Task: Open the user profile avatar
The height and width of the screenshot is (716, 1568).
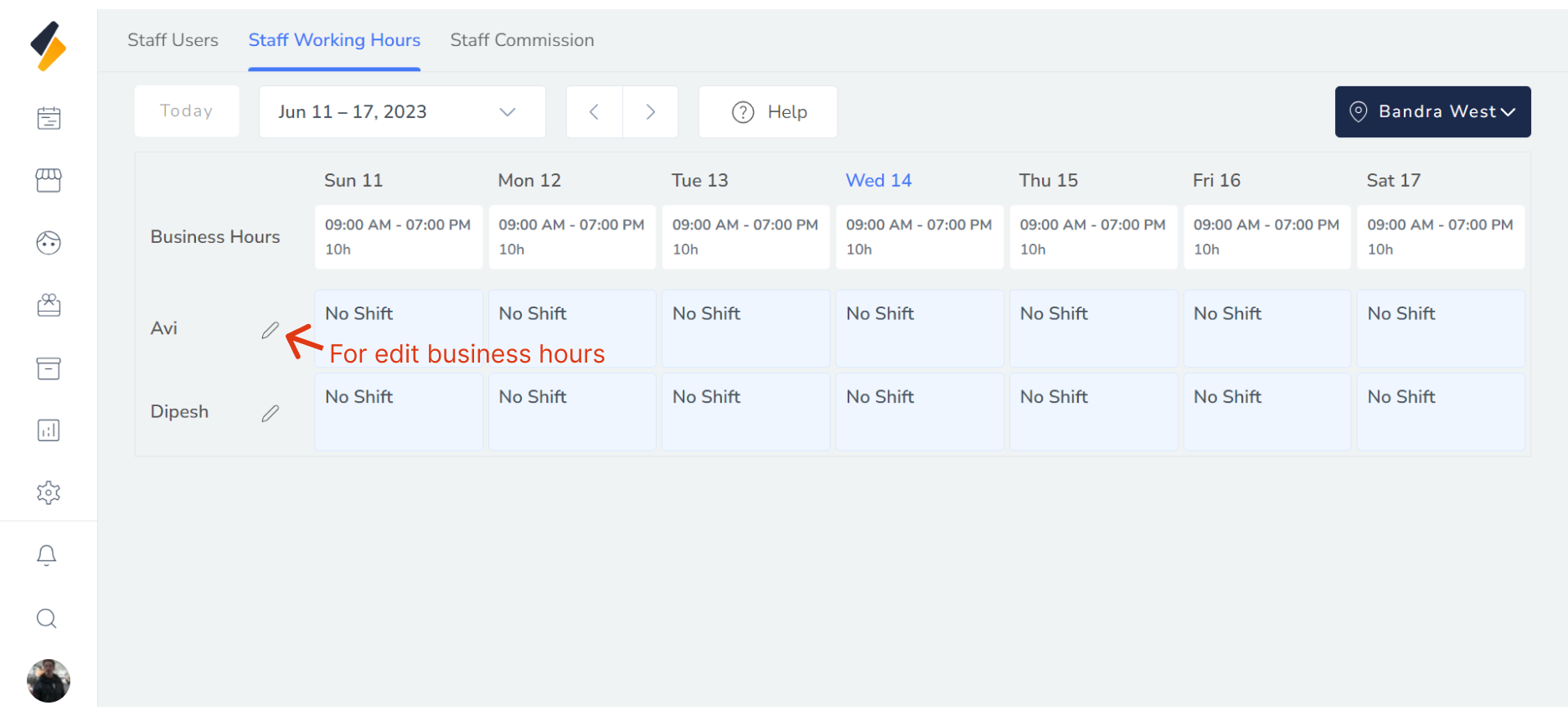Action: pyautogui.click(x=49, y=680)
